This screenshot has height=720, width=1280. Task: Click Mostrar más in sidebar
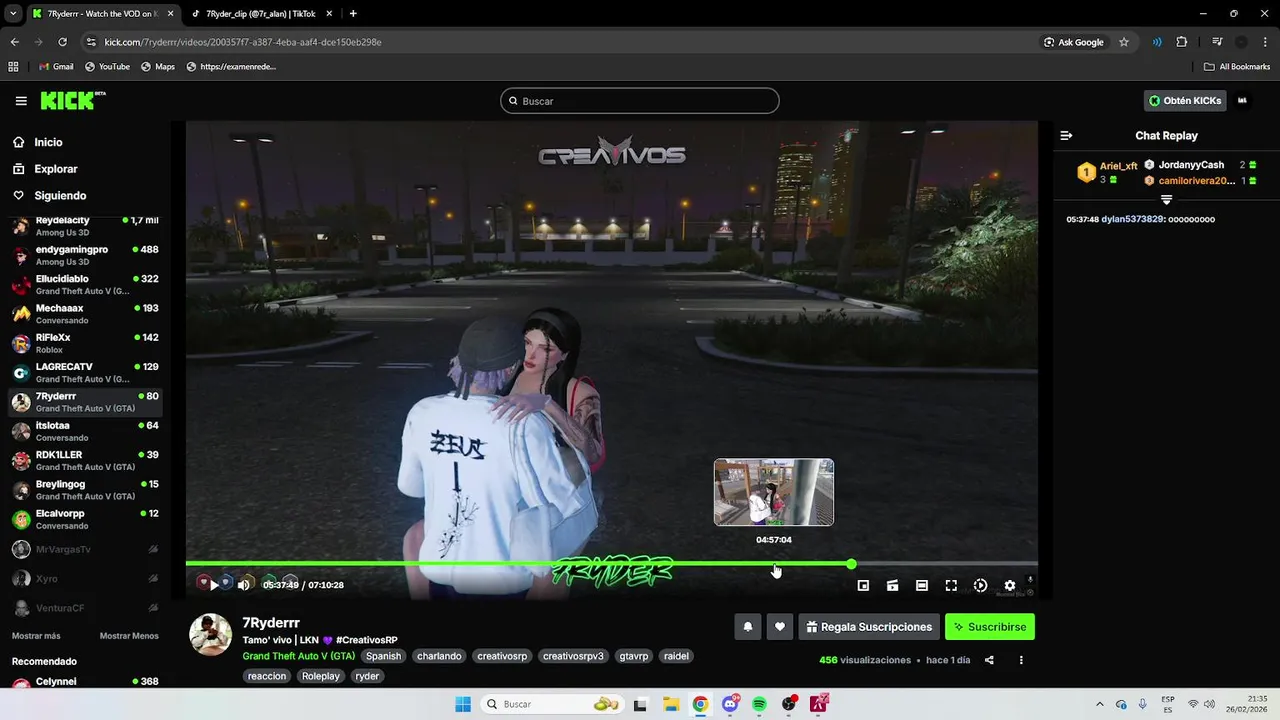(36, 636)
